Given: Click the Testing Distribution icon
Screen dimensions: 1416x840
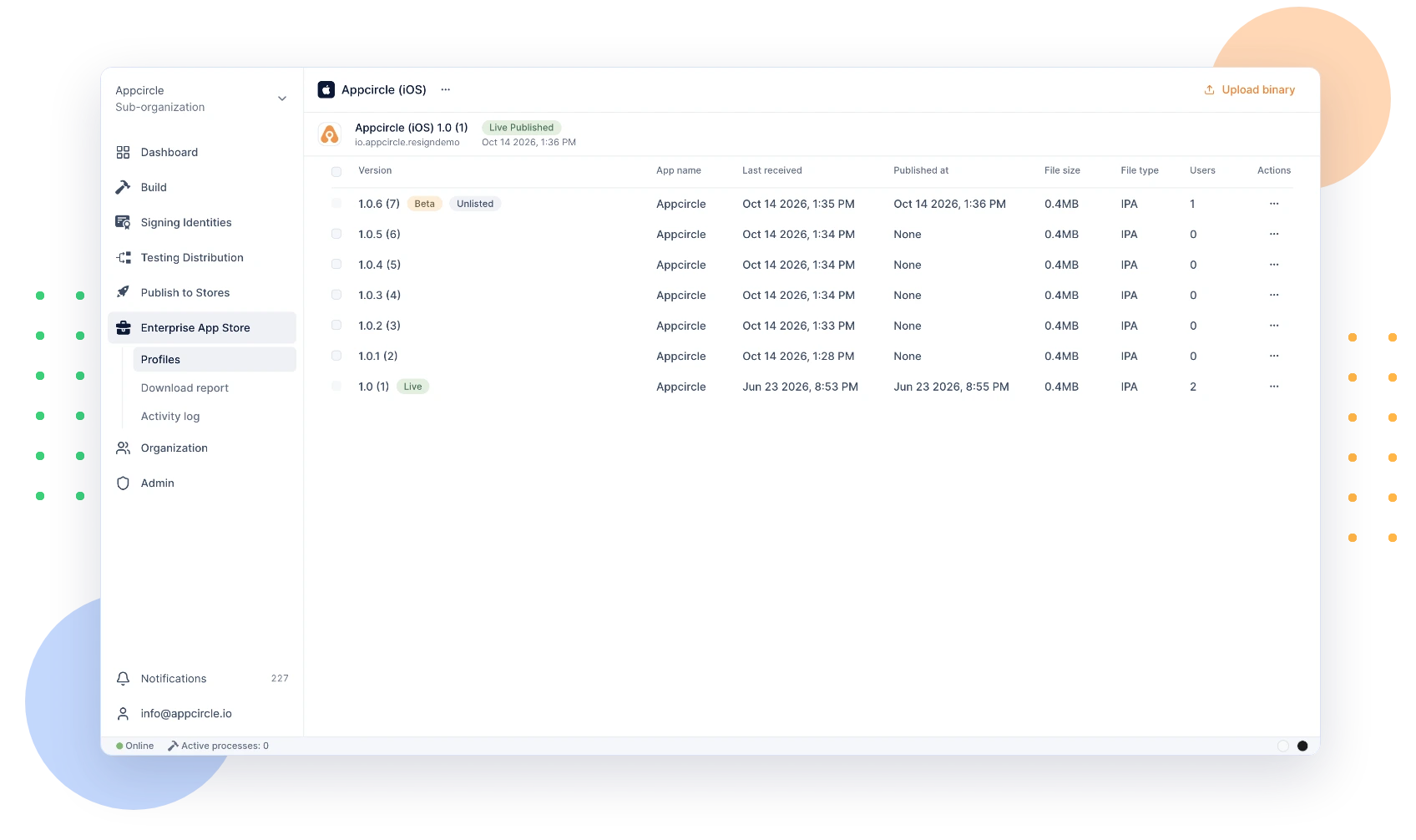Looking at the screenshot, I should (x=123, y=257).
